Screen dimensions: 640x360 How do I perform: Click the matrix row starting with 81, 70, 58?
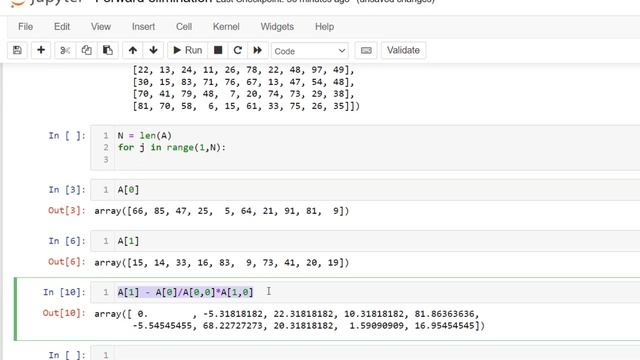[x=246, y=106]
